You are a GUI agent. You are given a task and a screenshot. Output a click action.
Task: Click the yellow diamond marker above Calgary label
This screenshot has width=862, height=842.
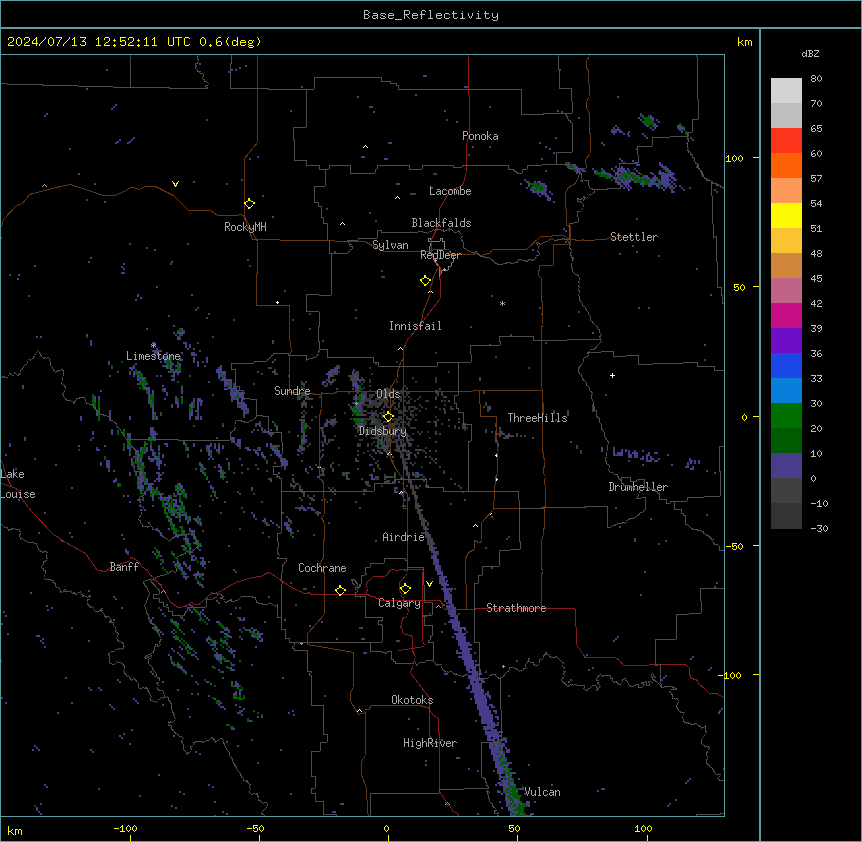click(405, 589)
